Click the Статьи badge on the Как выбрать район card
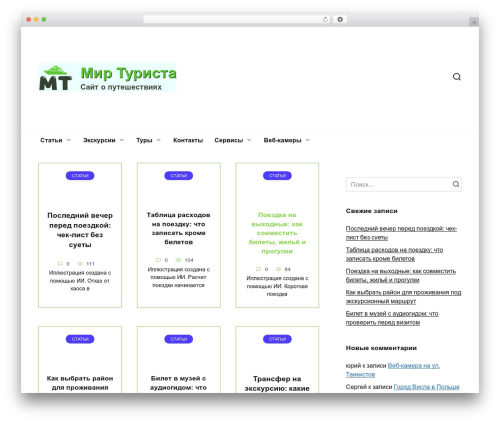 80,339
